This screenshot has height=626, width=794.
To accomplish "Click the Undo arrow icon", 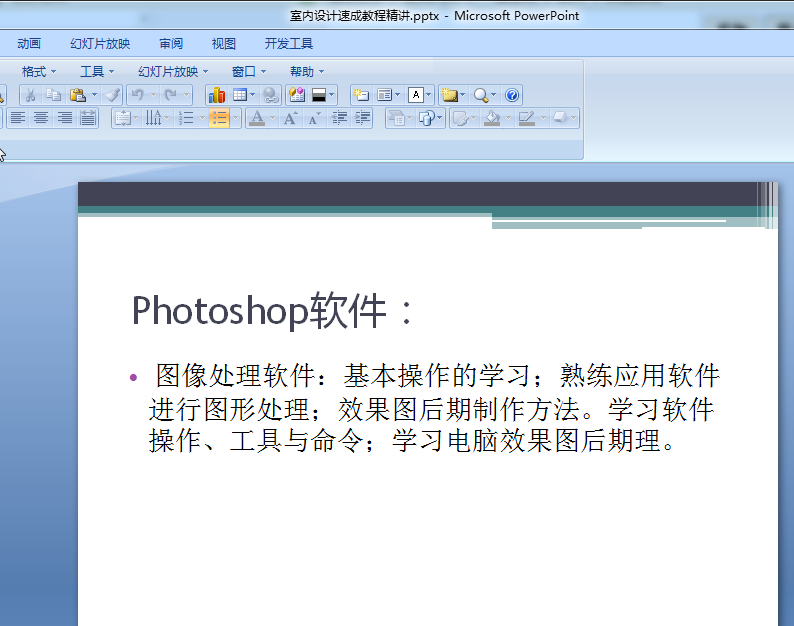I will (x=138, y=95).
